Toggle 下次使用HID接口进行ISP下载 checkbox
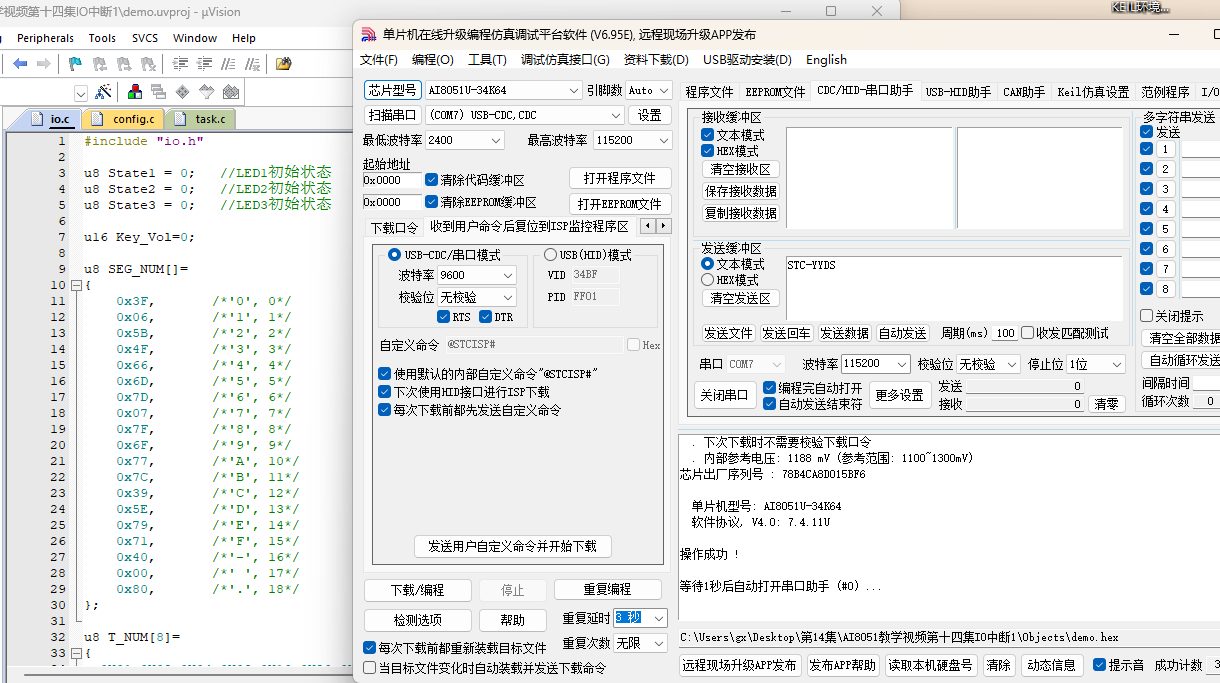The image size is (1220, 683). (x=384, y=392)
